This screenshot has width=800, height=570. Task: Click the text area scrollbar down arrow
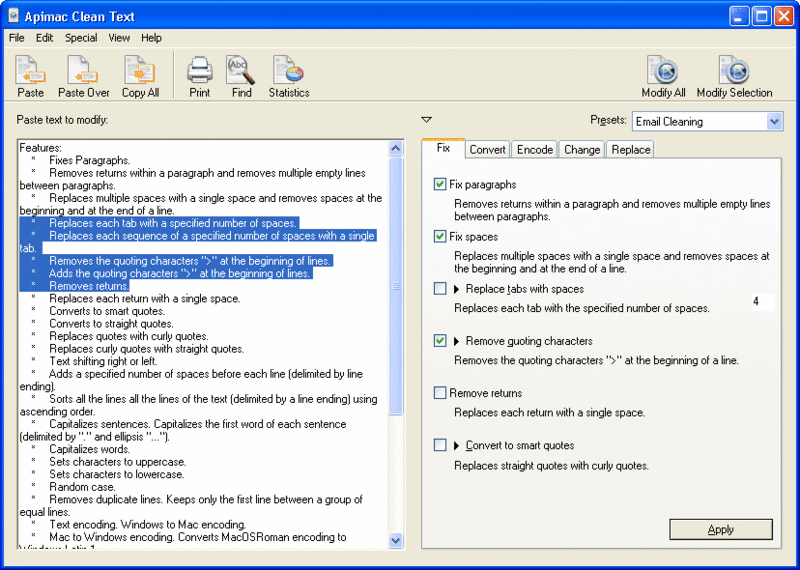pos(396,540)
